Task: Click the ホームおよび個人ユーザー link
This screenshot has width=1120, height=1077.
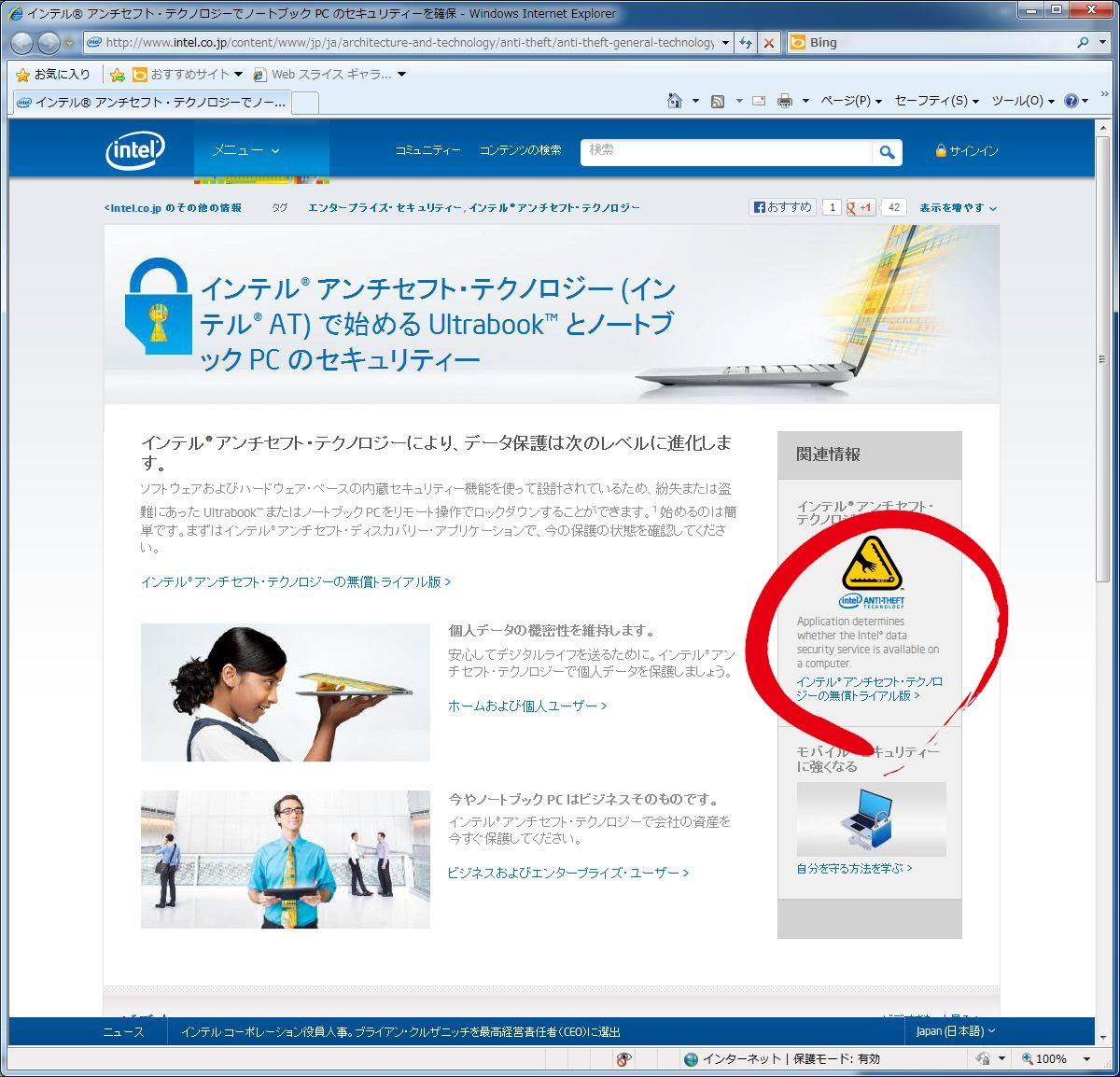Action: point(527,706)
